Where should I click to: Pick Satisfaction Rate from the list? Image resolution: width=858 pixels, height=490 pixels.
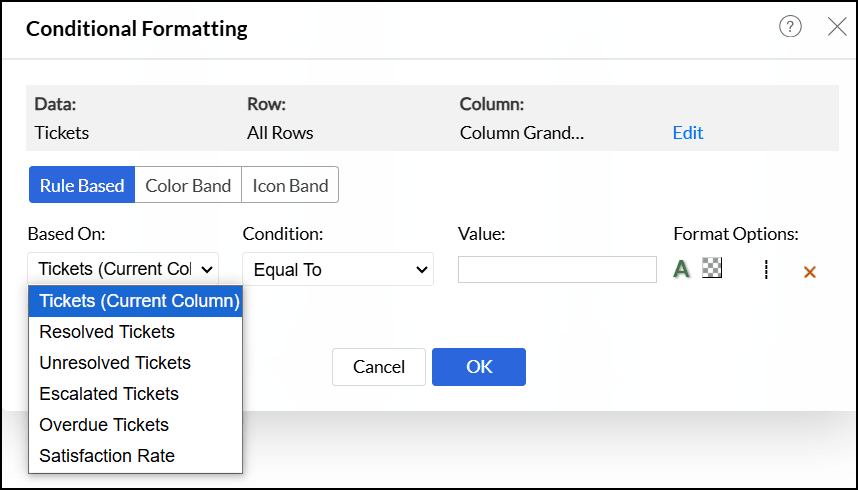coord(107,456)
